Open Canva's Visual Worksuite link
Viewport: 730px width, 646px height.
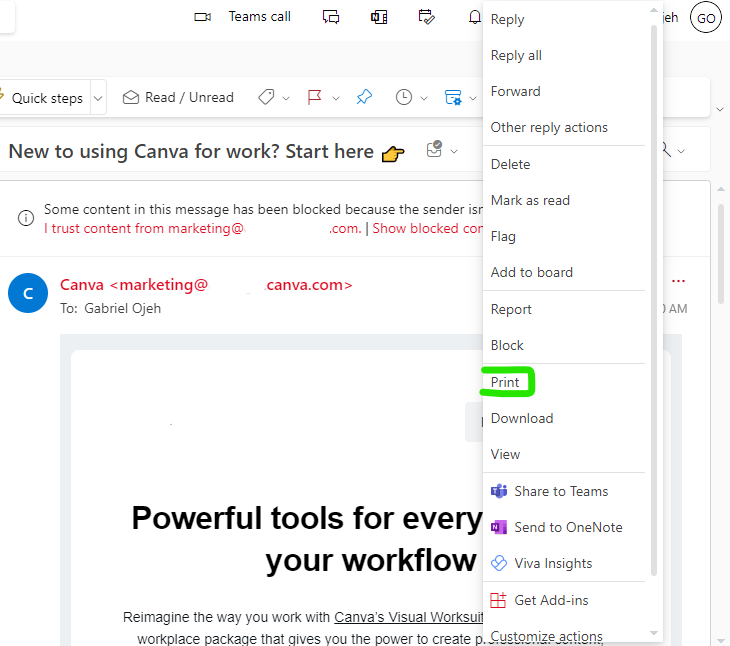(x=408, y=617)
